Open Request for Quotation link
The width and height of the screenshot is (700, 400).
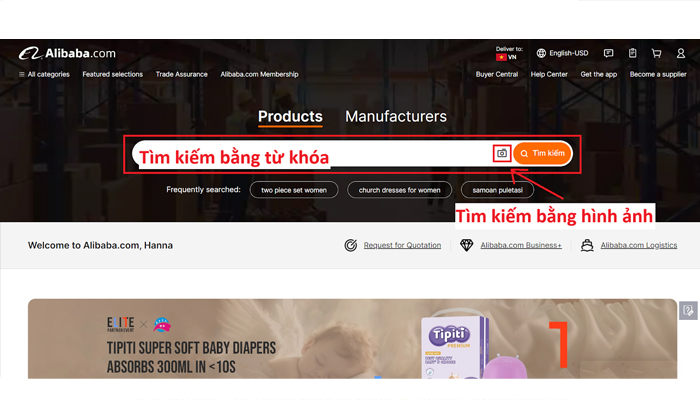click(402, 245)
